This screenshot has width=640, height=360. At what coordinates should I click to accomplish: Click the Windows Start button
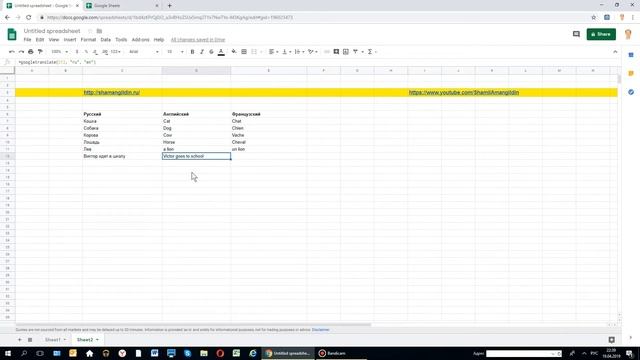click(x=8, y=353)
